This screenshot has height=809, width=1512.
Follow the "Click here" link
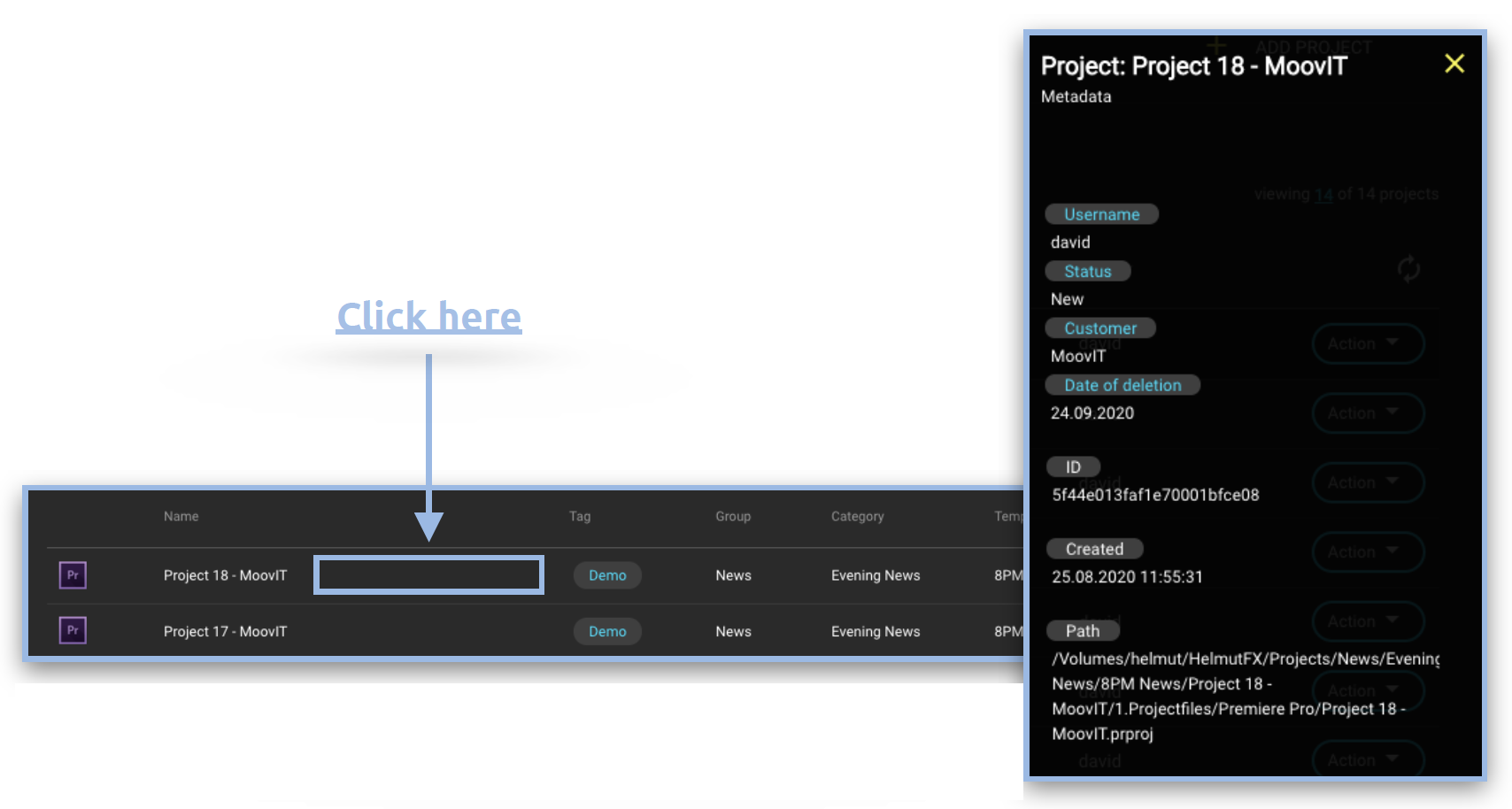click(x=428, y=317)
